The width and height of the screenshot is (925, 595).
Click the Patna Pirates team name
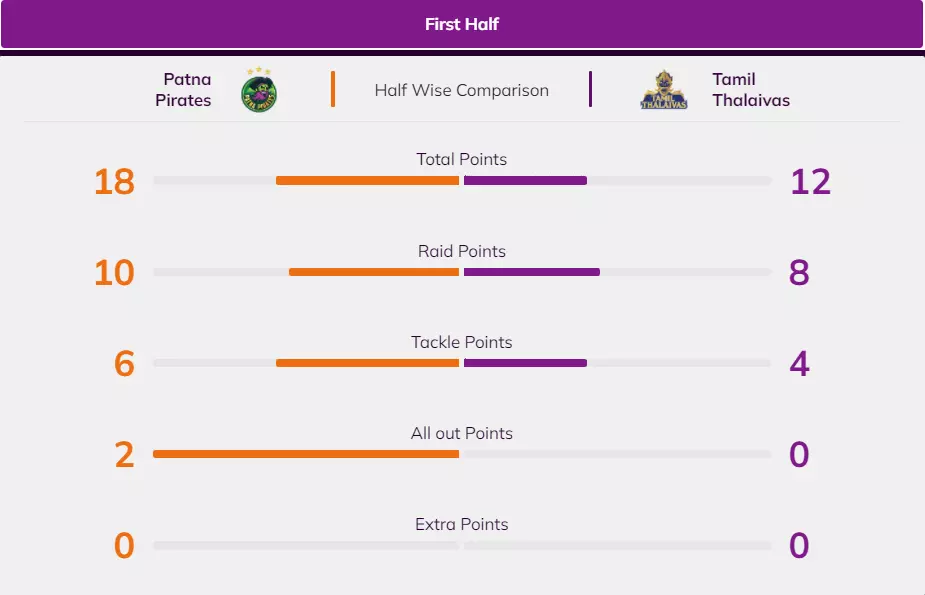click(183, 90)
